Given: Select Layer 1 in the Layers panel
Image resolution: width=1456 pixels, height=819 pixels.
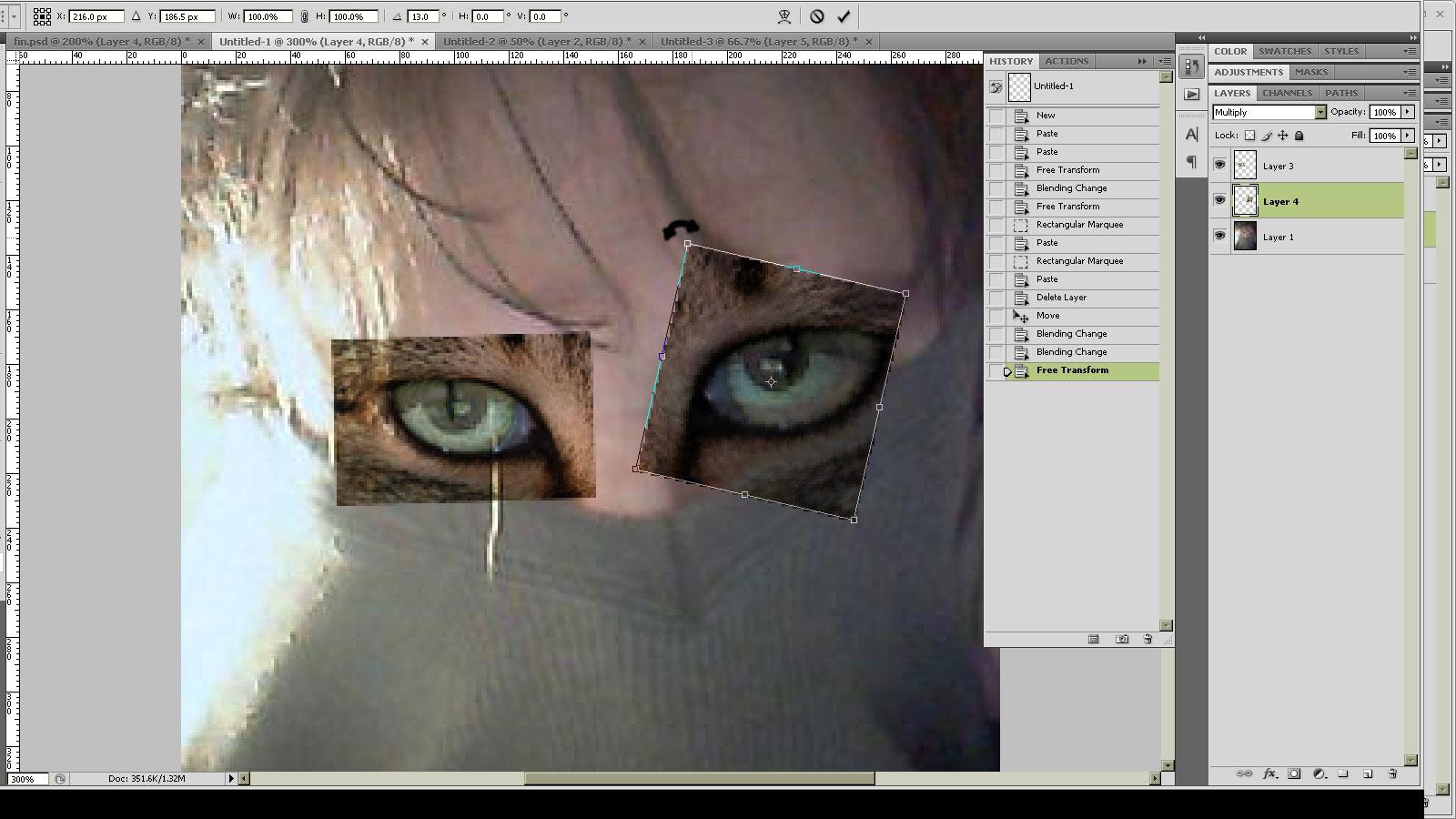Looking at the screenshot, I should point(1317,237).
